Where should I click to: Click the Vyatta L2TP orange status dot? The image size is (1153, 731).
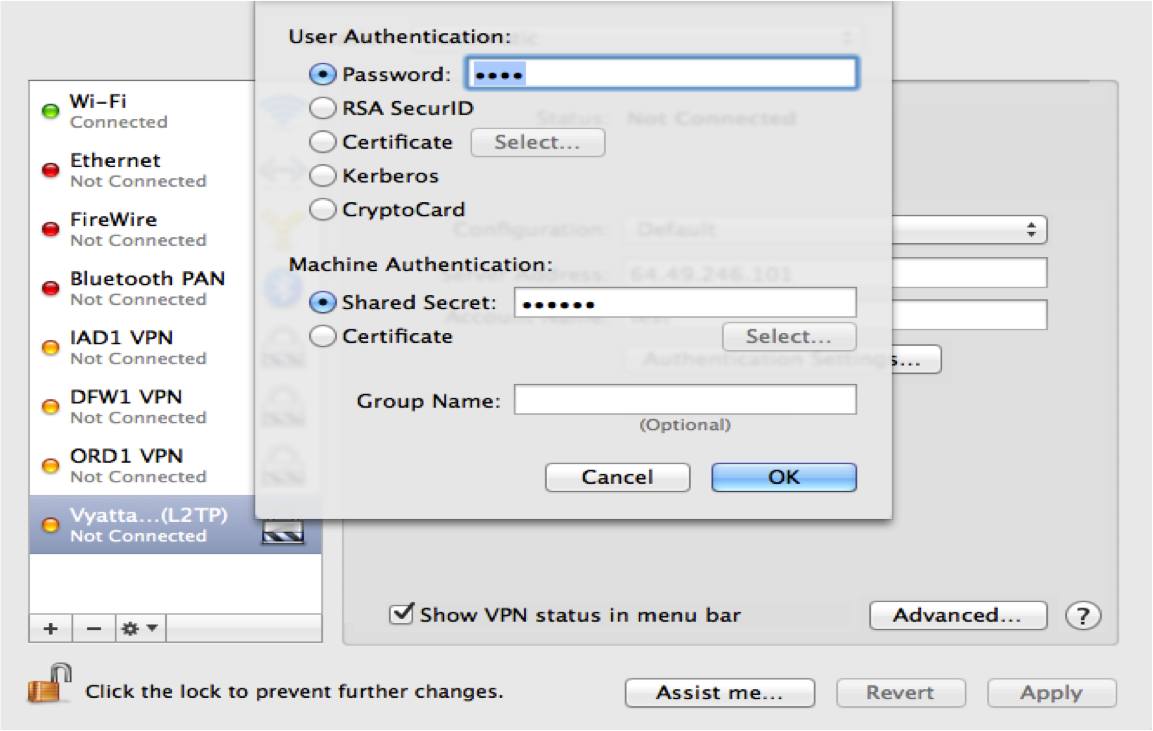coord(50,524)
